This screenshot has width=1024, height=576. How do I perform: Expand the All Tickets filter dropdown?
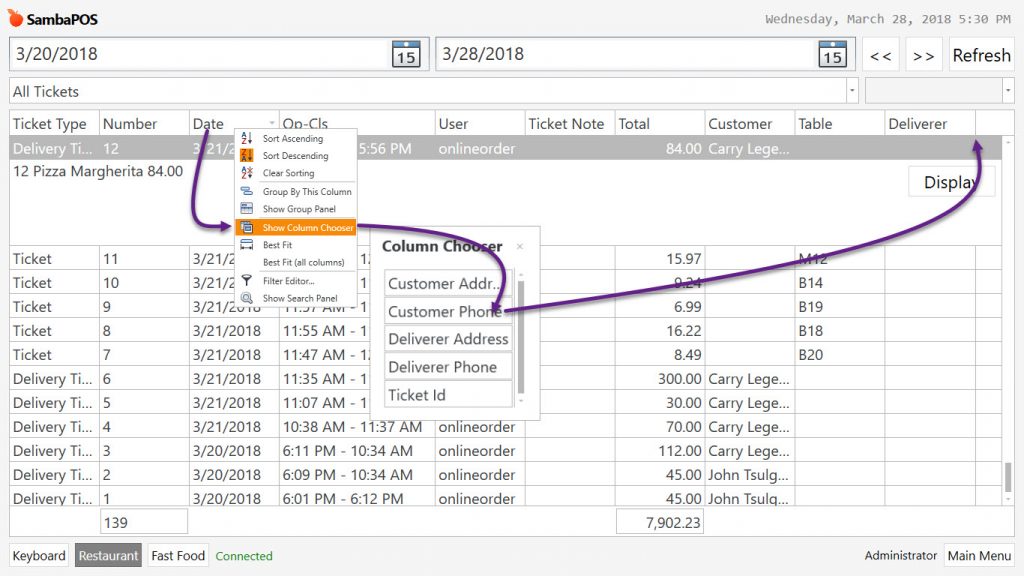click(x=852, y=91)
